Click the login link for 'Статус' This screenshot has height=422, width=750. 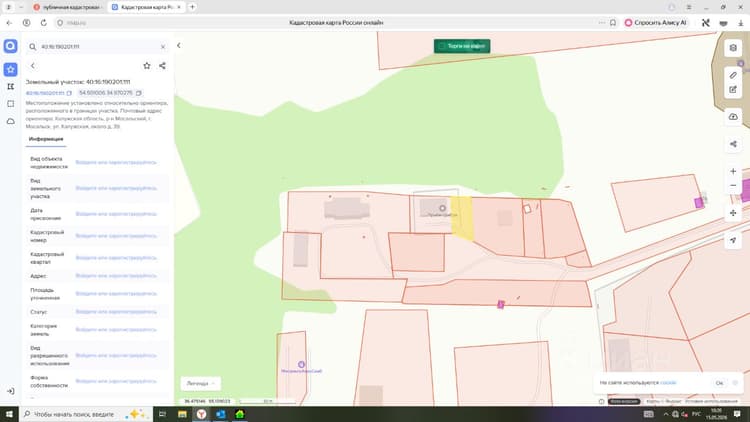point(116,312)
